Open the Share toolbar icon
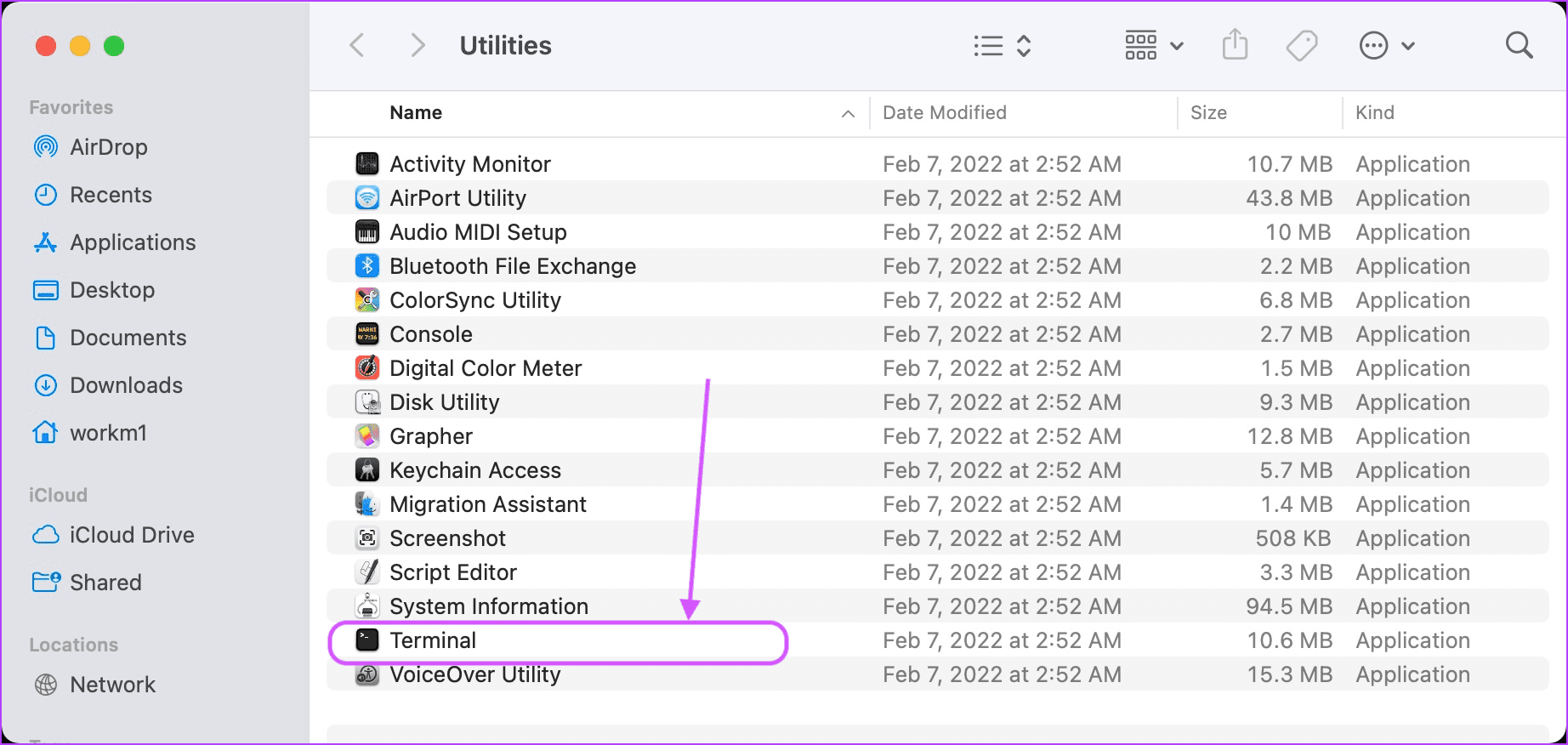 coord(1235,44)
